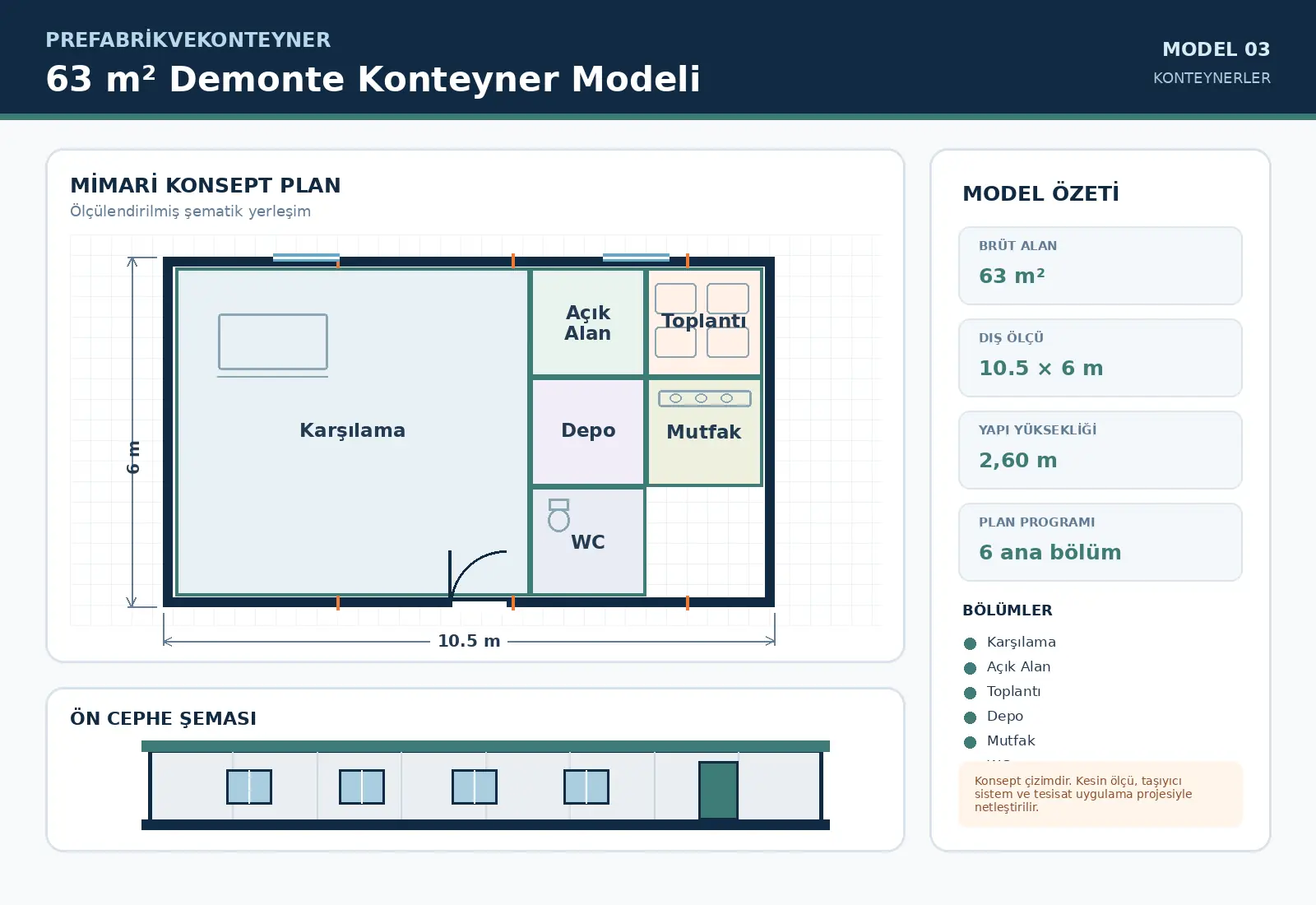Select the green door on front elevation
The image size is (1316, 905).
point(718,791)
